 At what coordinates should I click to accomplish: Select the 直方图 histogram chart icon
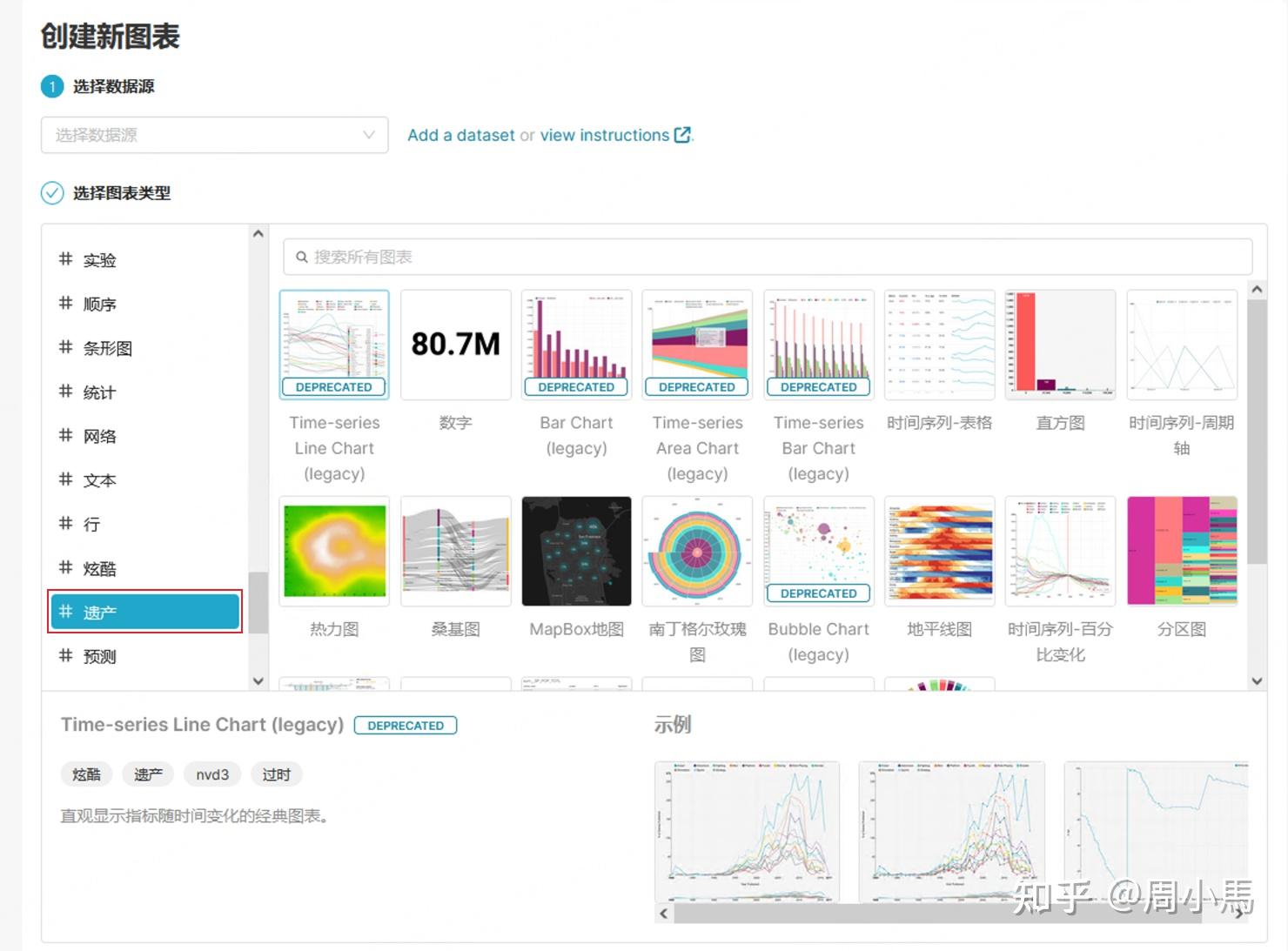pos(1060,345)
